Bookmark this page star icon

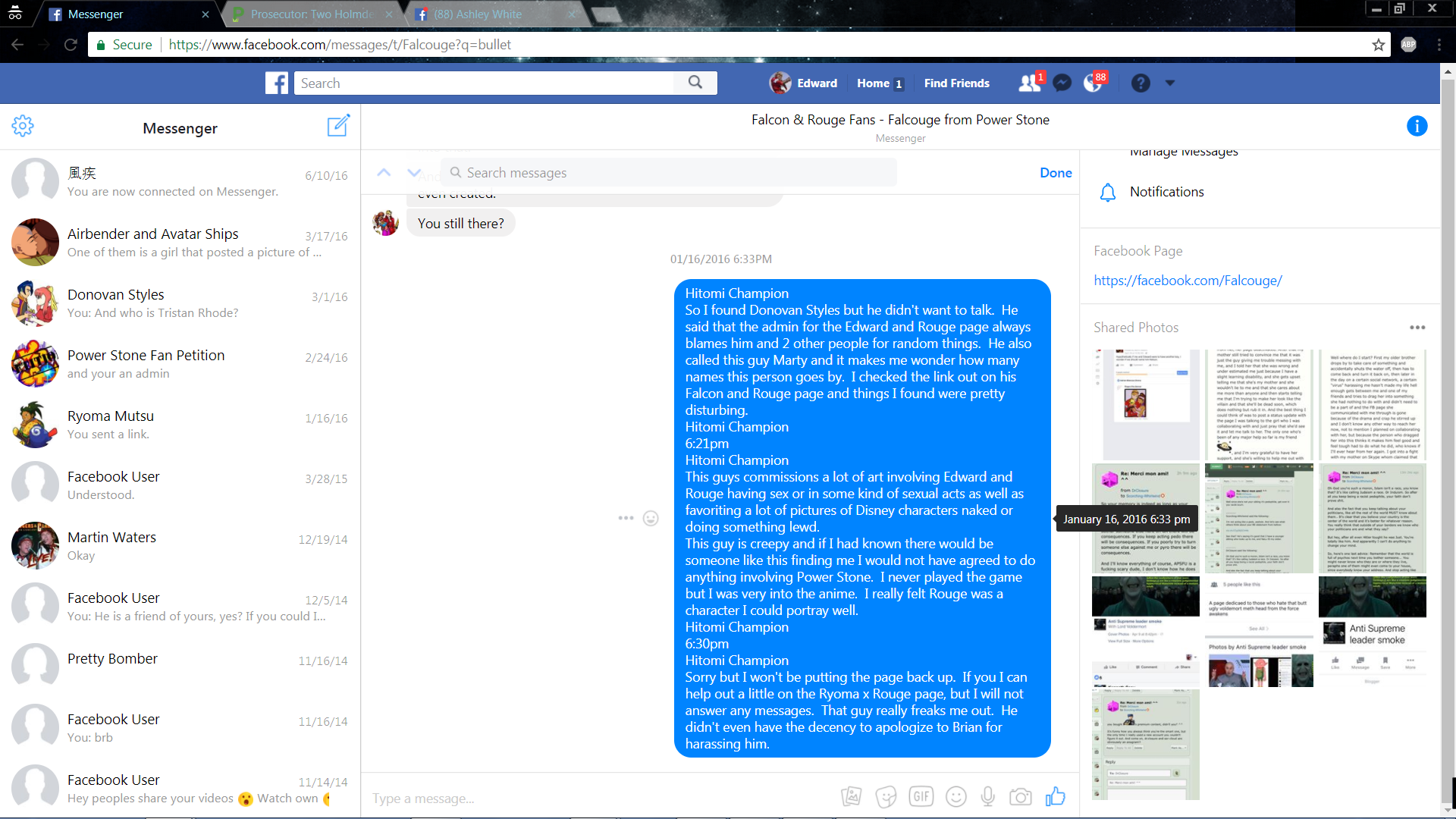(x=1379, y=45)
